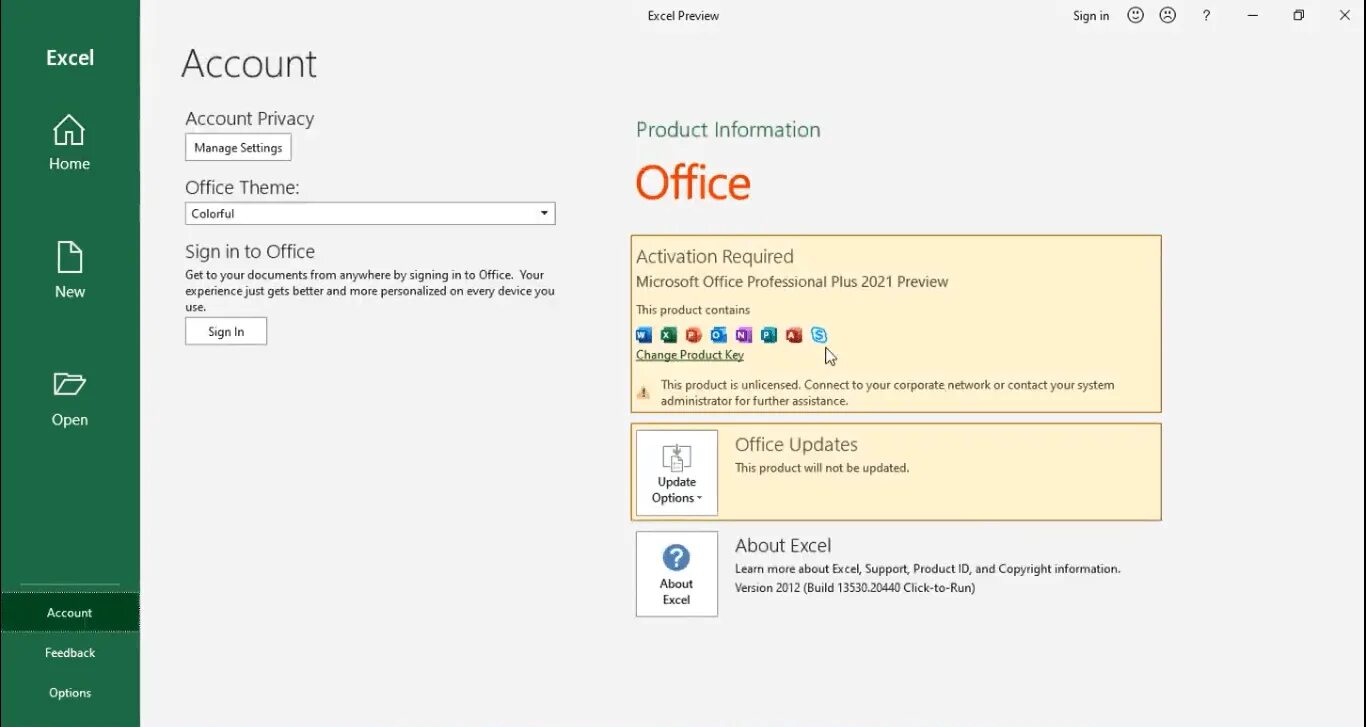Click the Excel app icon under product contains

(669, 335)
